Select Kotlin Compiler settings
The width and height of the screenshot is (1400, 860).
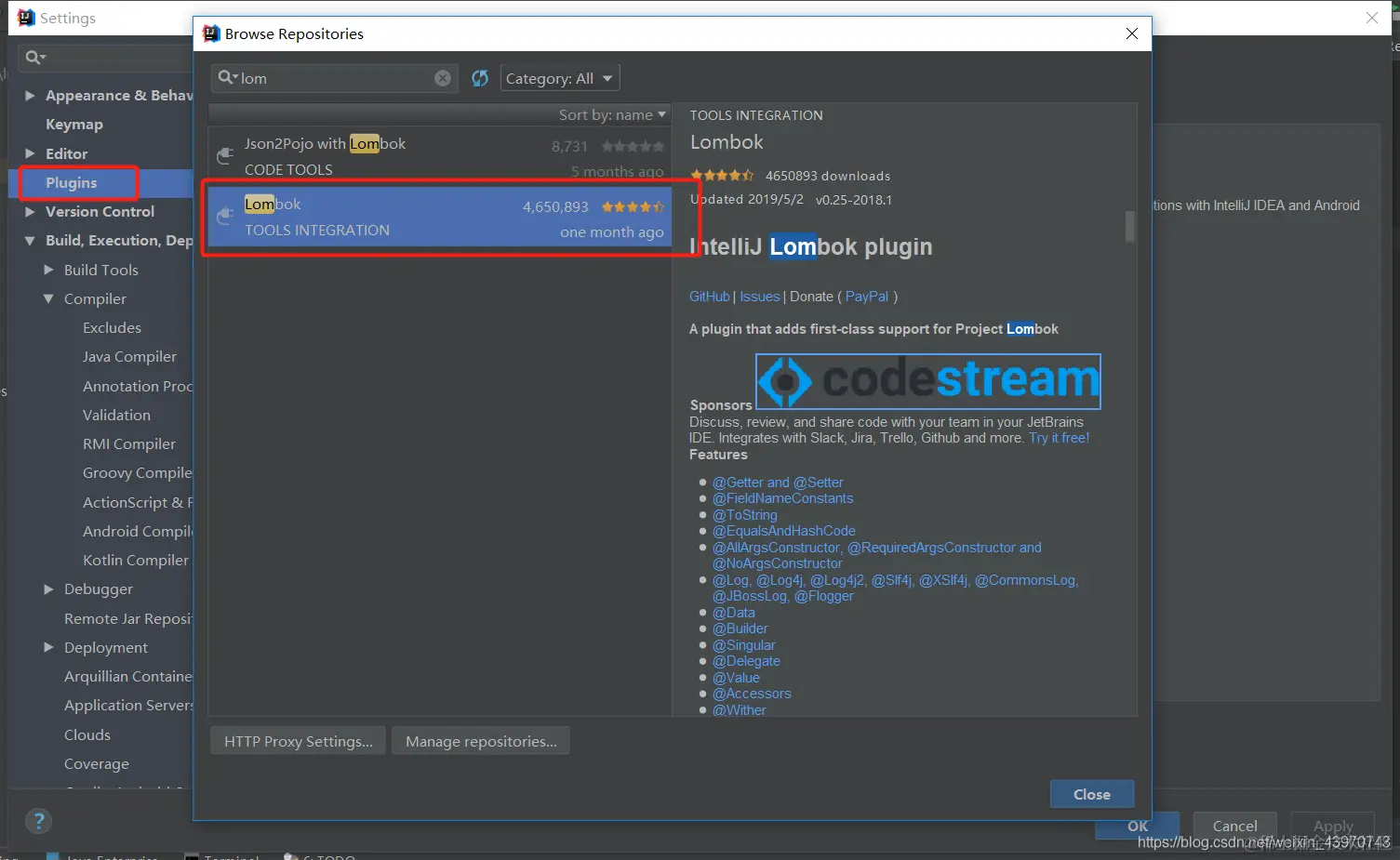click(136, 560)
